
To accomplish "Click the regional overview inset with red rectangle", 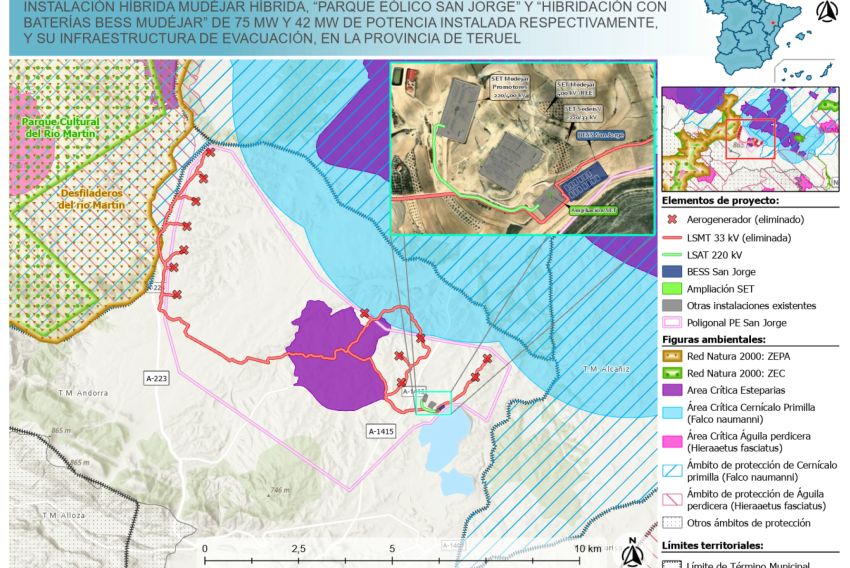I will point(750,138).
